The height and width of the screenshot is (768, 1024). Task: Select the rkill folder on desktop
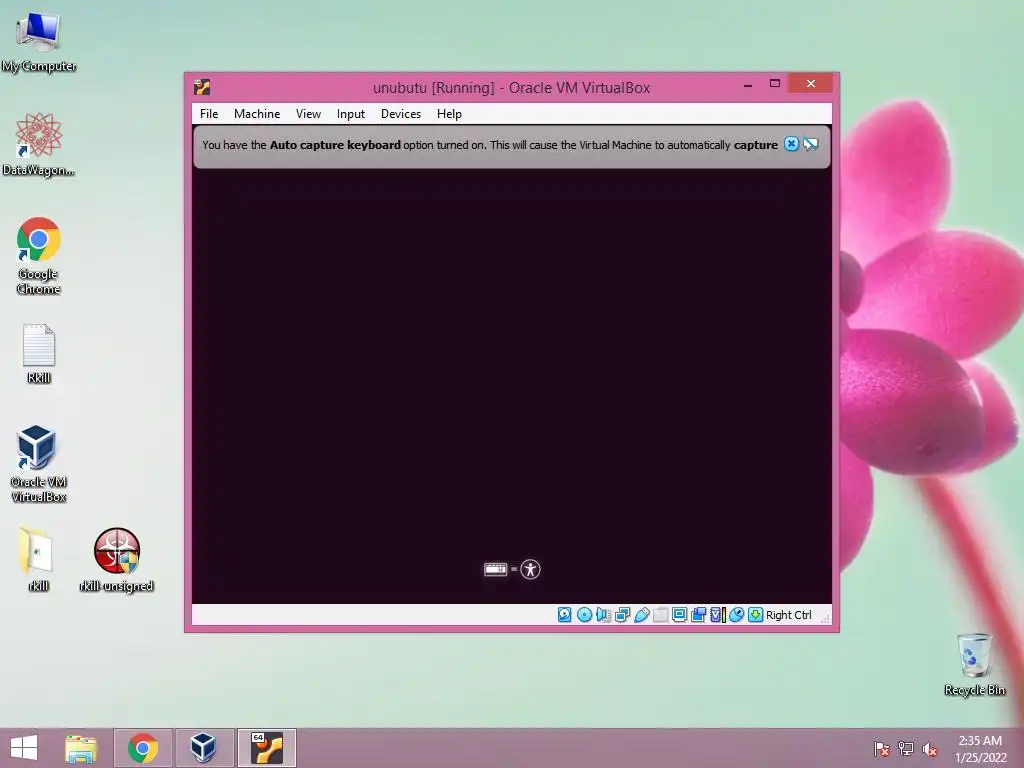pos(38,558)
